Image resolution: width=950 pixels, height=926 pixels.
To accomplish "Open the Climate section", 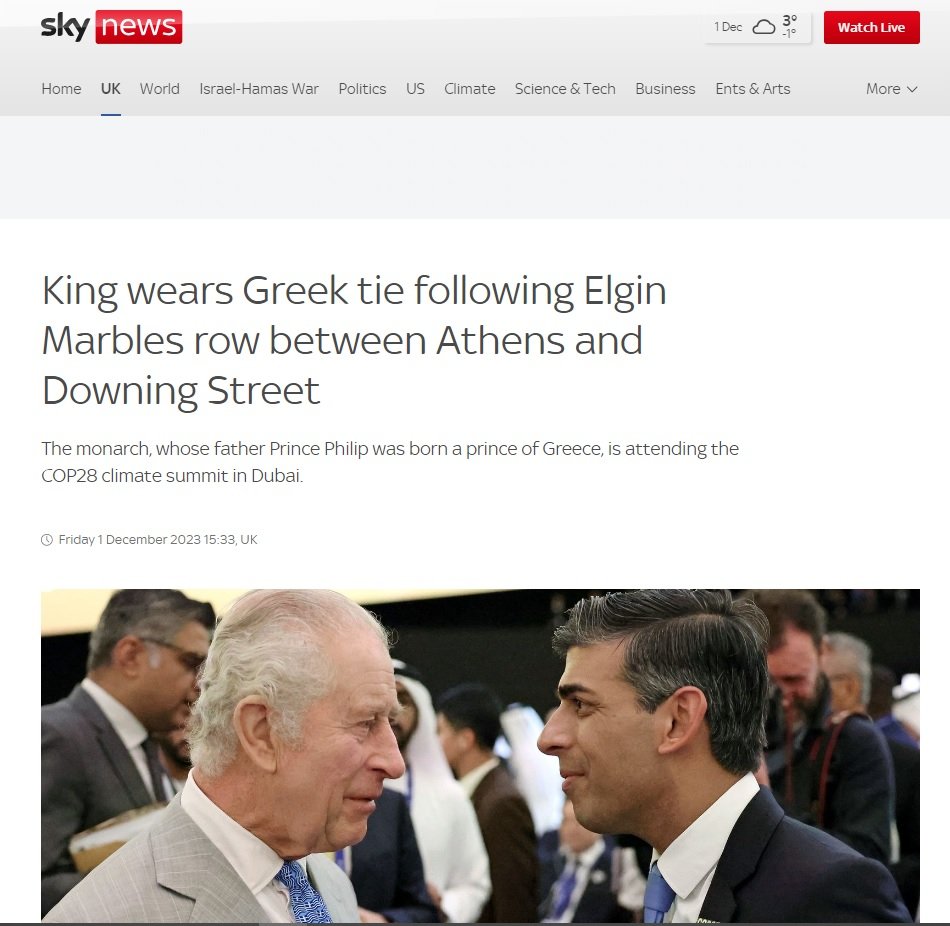I will click(470, 88).
